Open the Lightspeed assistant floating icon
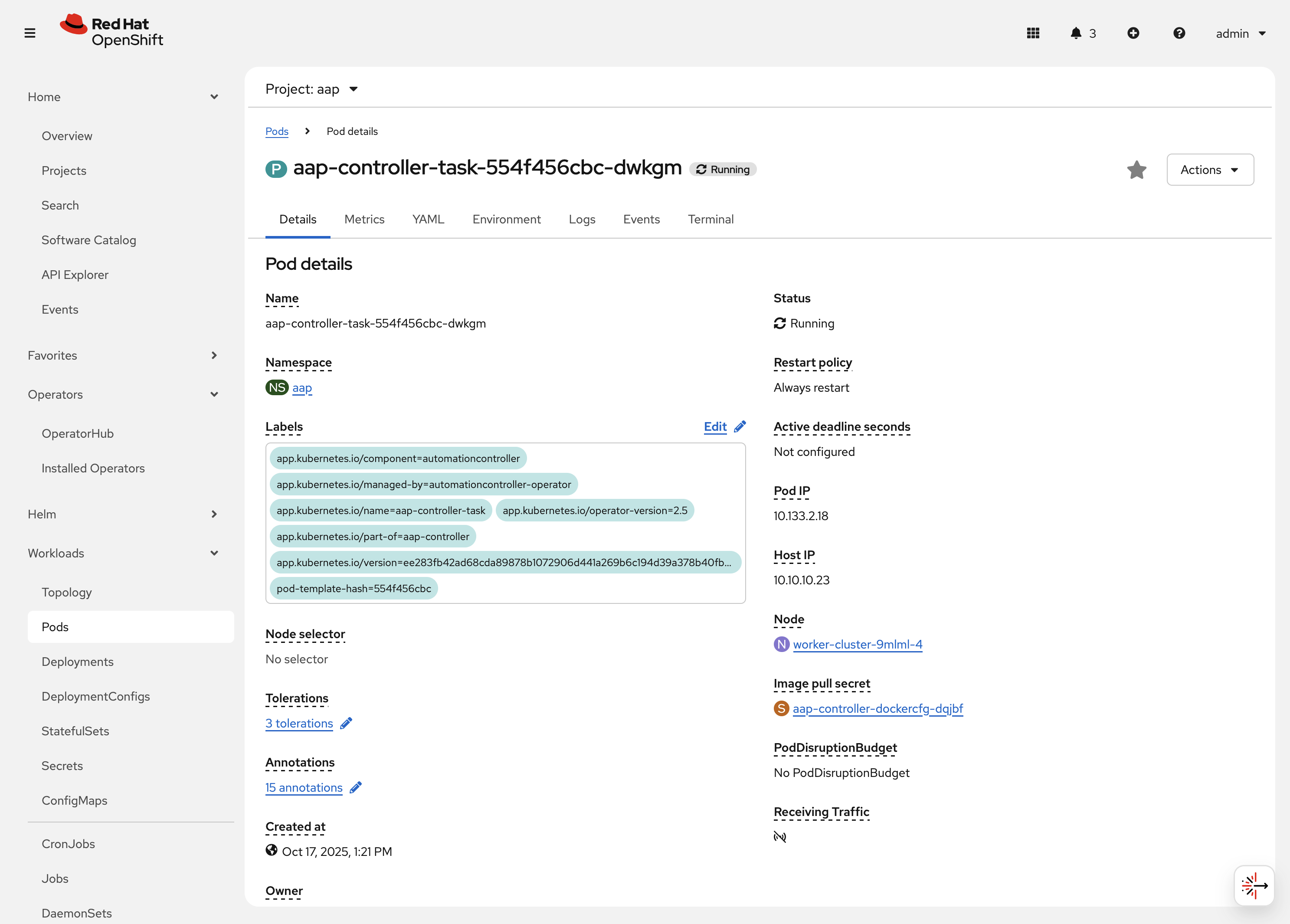The width and height of the screenshot is (1290, 924). (1254, 885)
